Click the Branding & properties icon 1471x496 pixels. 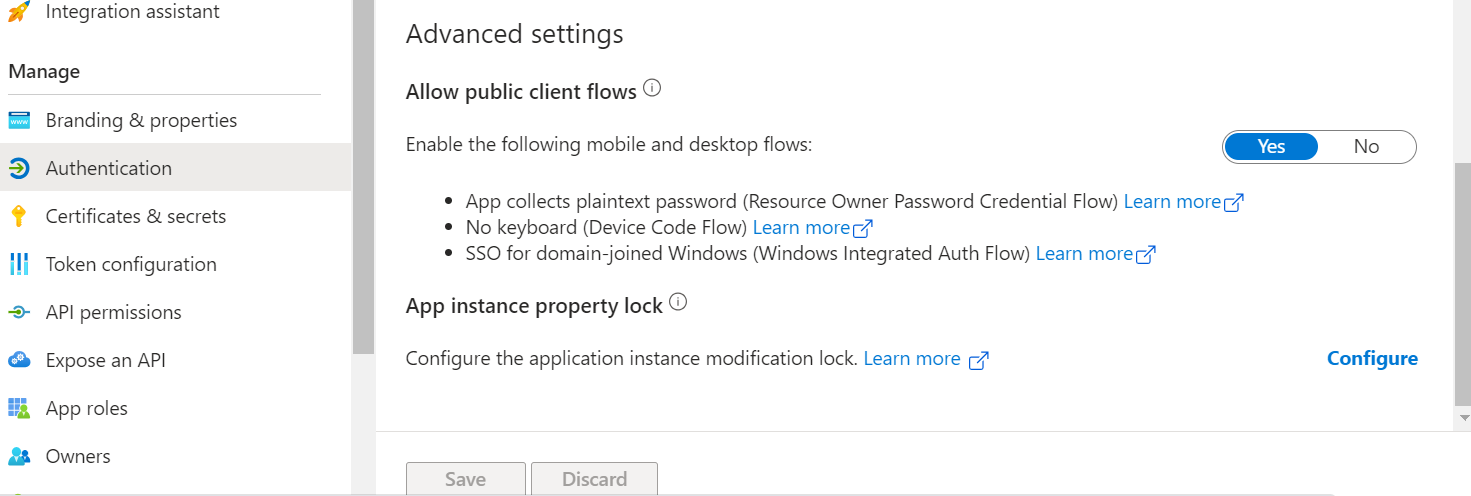click(x=18, y=121)
